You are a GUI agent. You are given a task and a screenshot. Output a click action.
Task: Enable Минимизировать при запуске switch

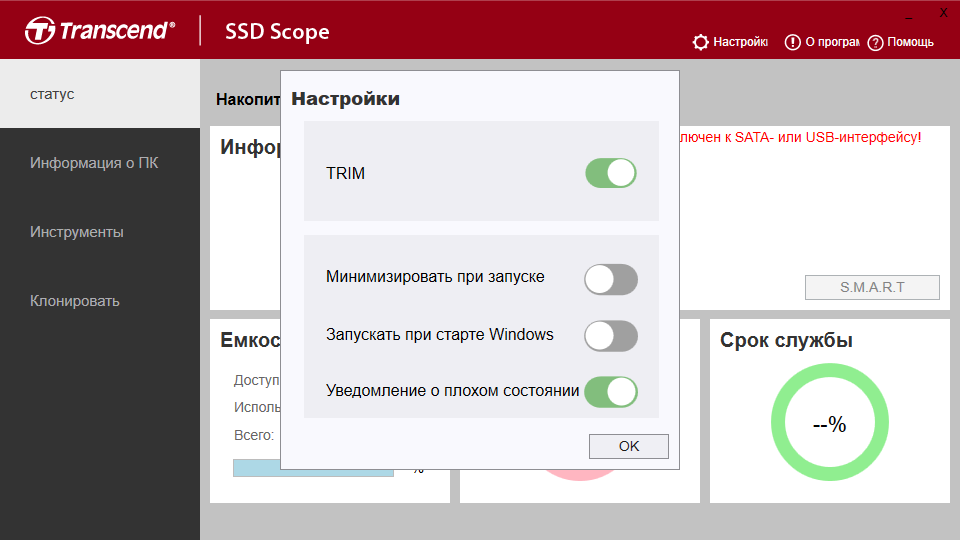(x=611, y=280)
